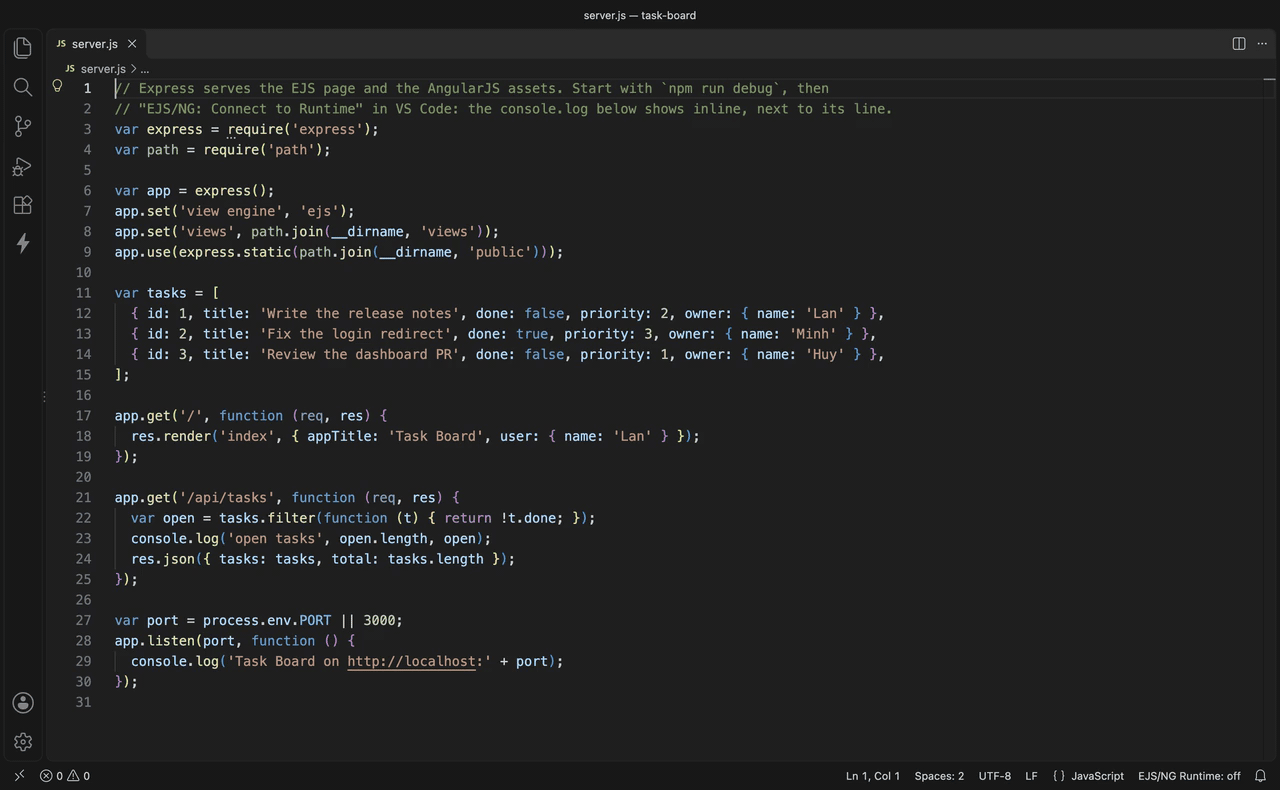This screenshot has width=1280, height=790.
Task: Toggle the EJS/NG Runtime status
Action: click(1189, 776)
